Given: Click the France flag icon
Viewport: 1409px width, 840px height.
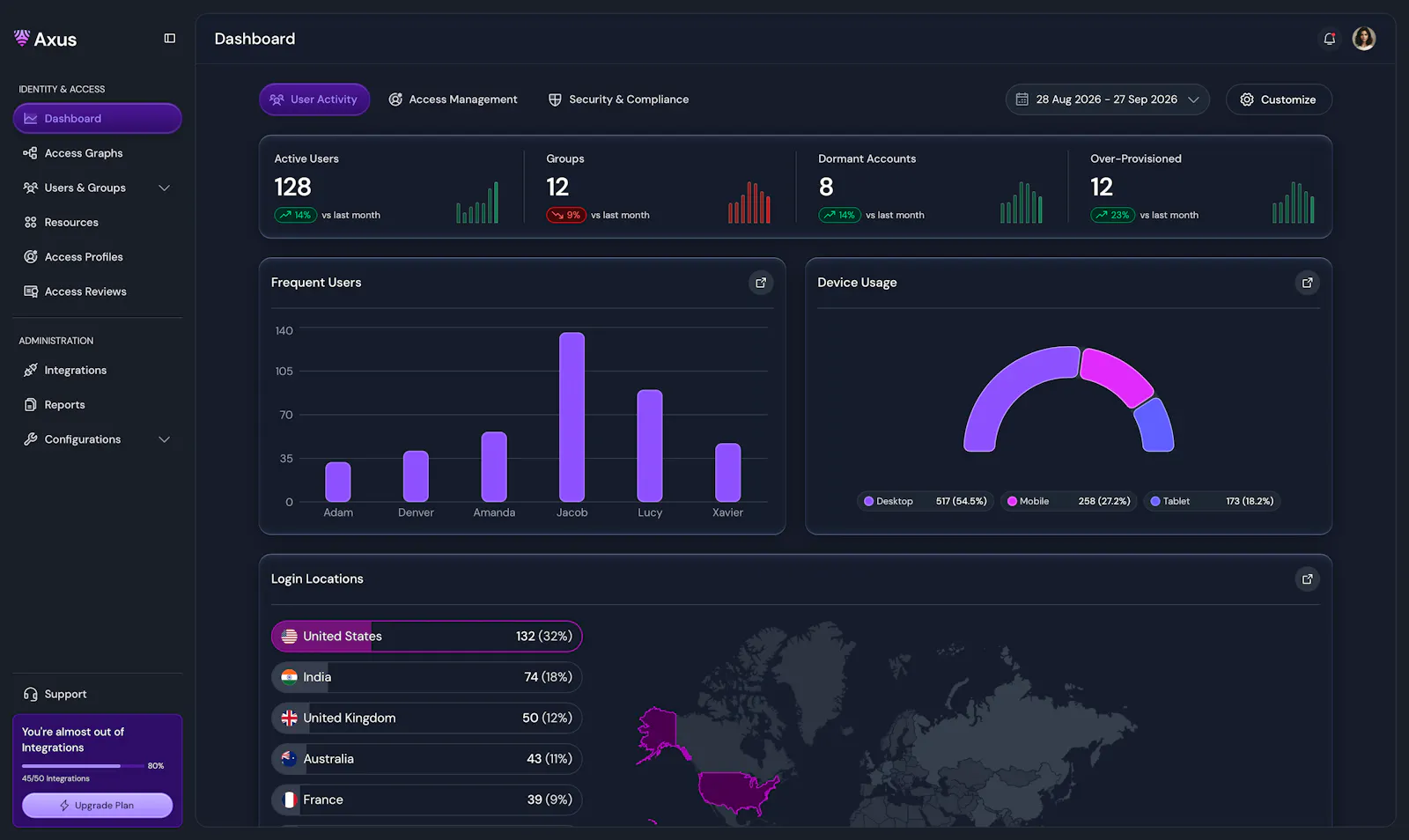Looking at the screenshot, I should pos(289,799).
